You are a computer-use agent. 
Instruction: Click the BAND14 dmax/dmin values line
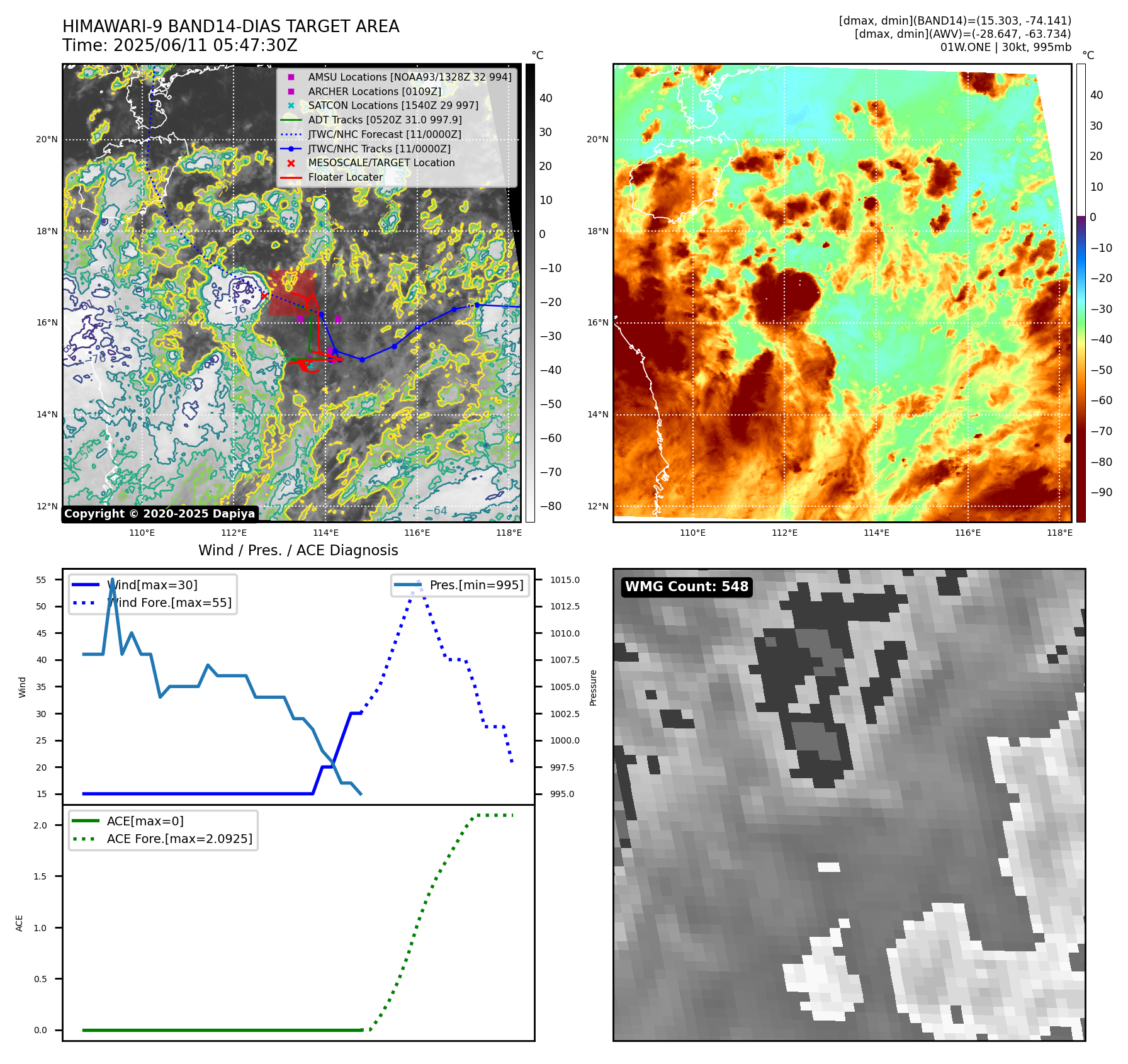click(x=955, y=21)
